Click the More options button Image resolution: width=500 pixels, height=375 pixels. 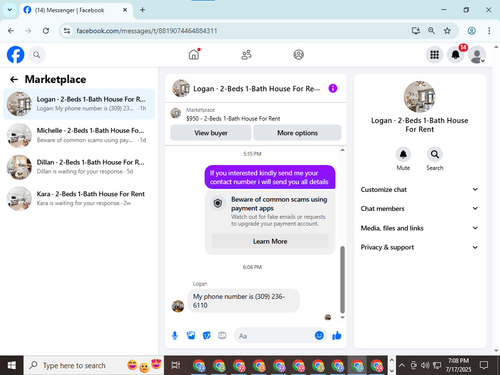click(297, 133)
